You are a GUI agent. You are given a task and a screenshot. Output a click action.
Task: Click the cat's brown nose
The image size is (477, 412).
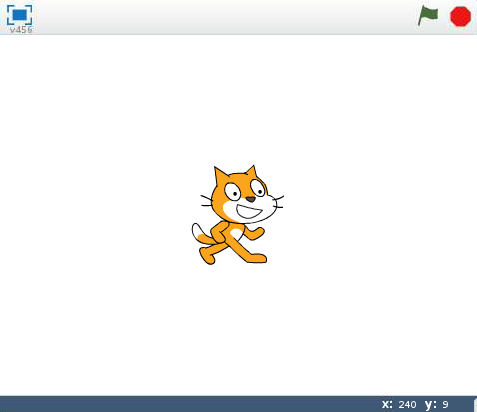pyautogui.click(x=251, y=199)
